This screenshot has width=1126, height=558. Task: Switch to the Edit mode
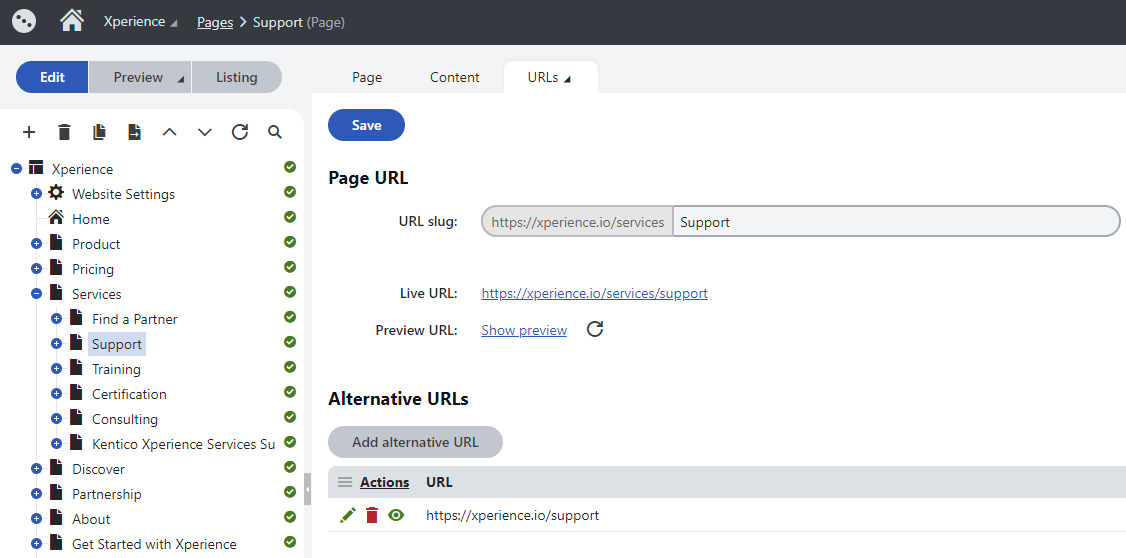(x=52, y=77)
